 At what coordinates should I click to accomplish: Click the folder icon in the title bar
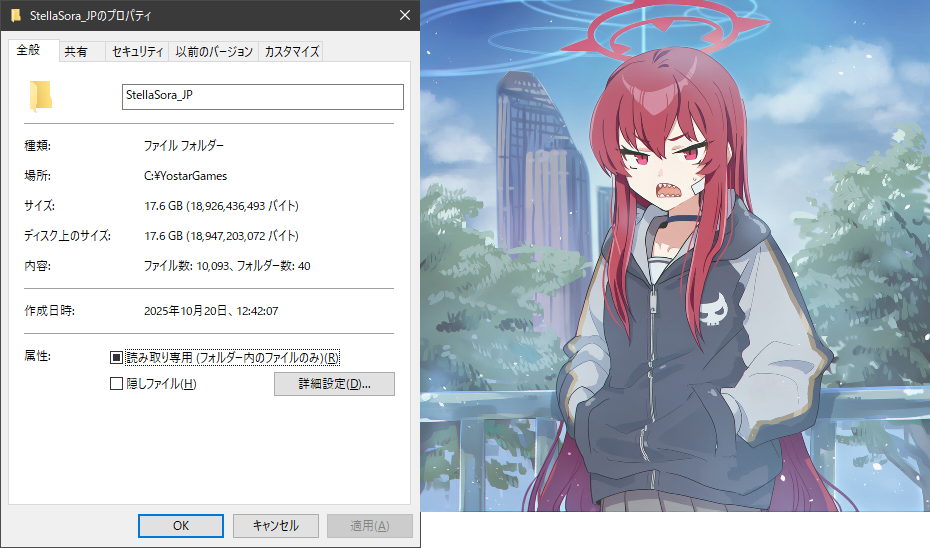coord(16,16)
